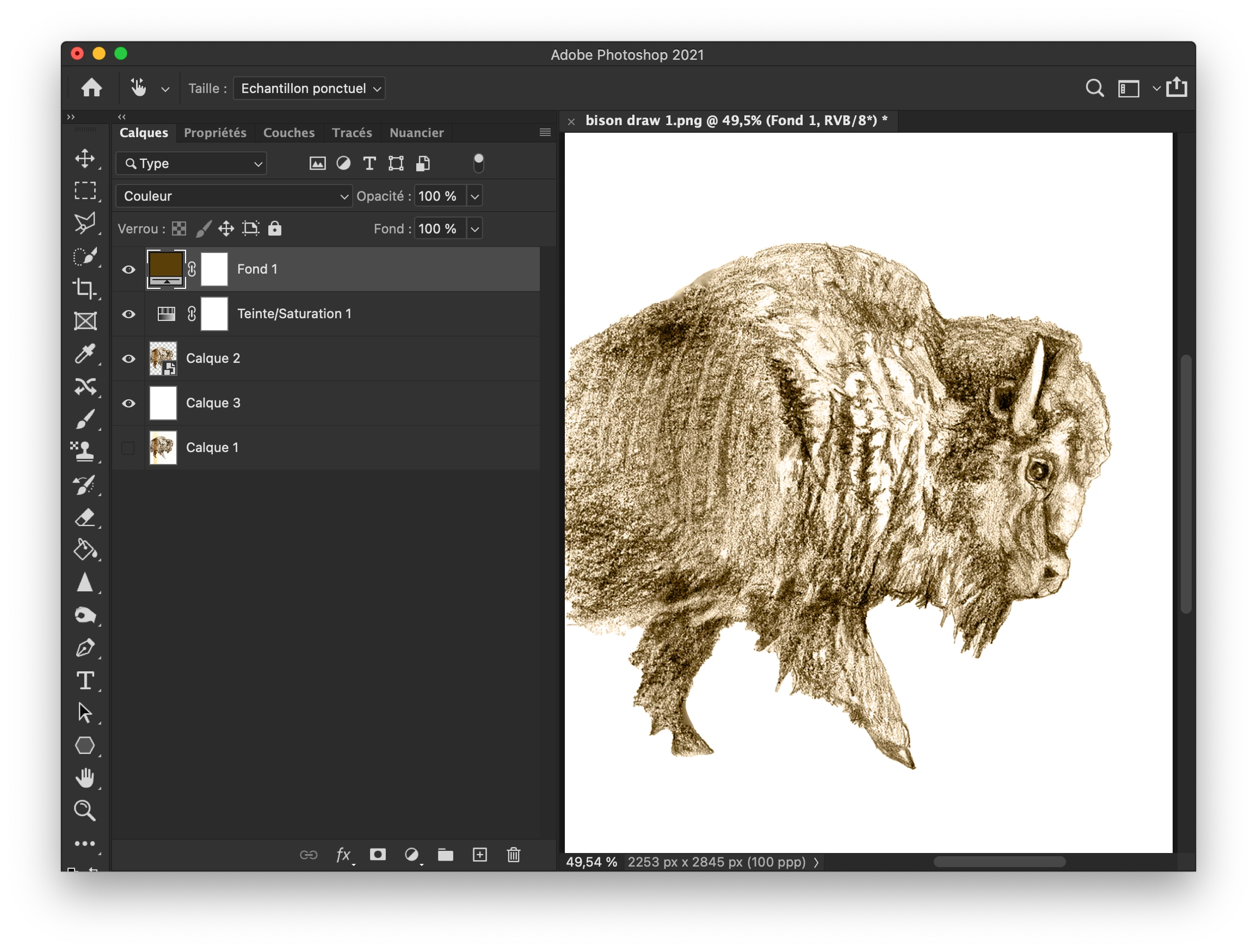Screen dimensions: 1257x952
Task: Click the Fond 1 brown color thumbnail
Action: click(165, 266)
